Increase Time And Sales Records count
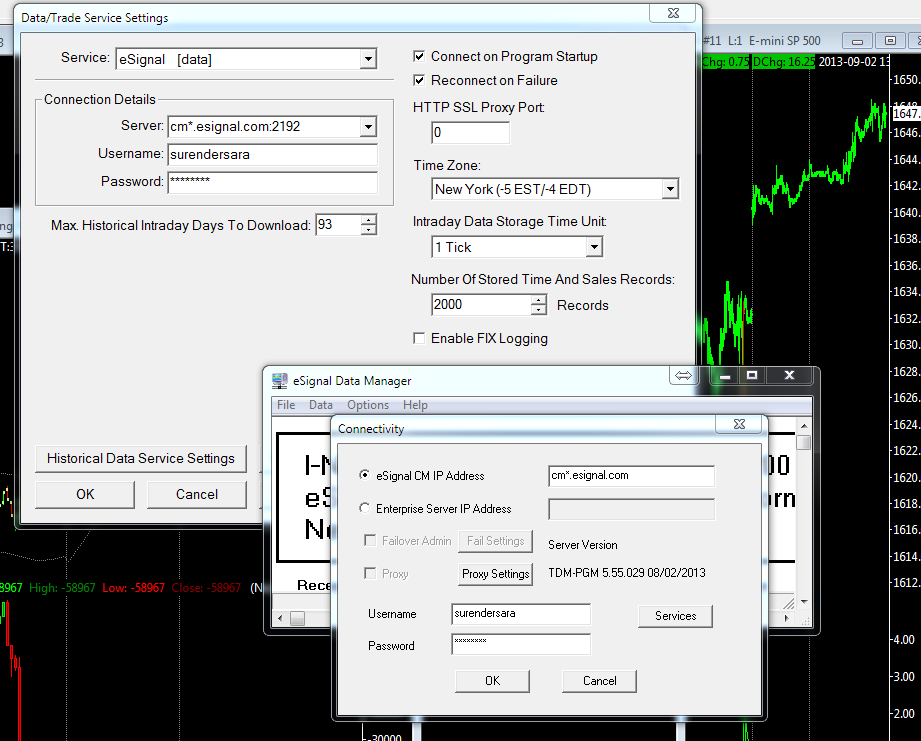 point(539,300)
